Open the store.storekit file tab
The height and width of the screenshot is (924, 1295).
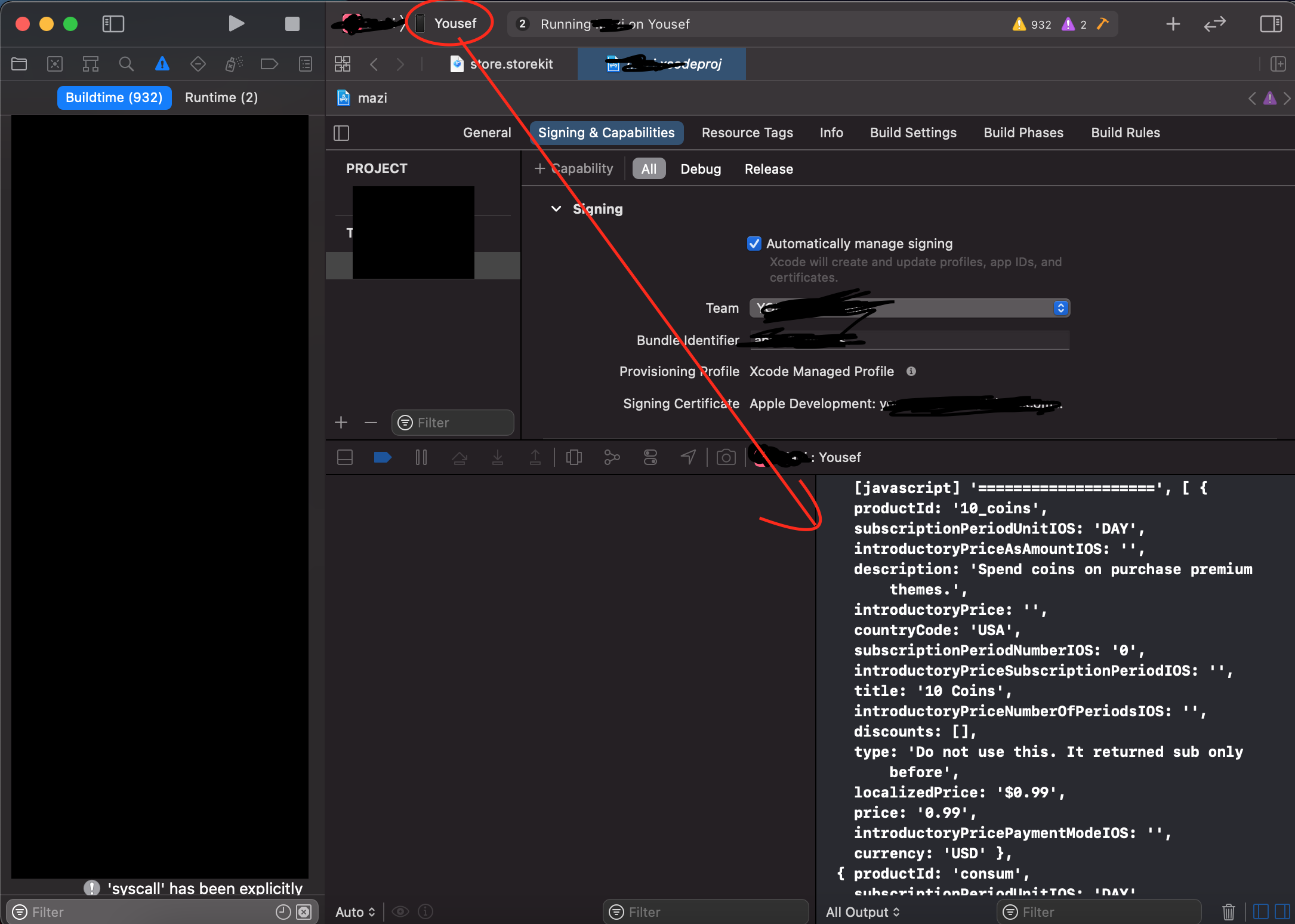[x=502, y=64]
